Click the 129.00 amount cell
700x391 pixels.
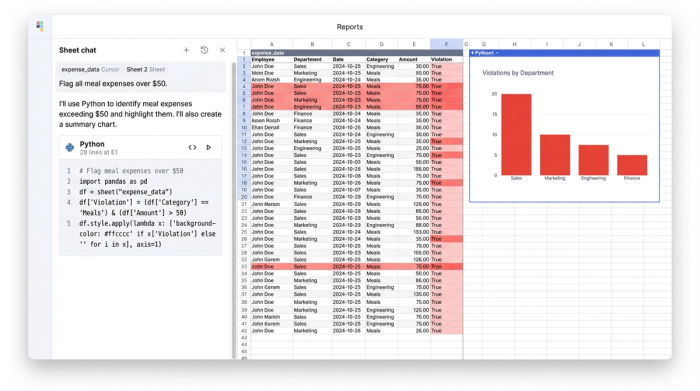(414, 204)
